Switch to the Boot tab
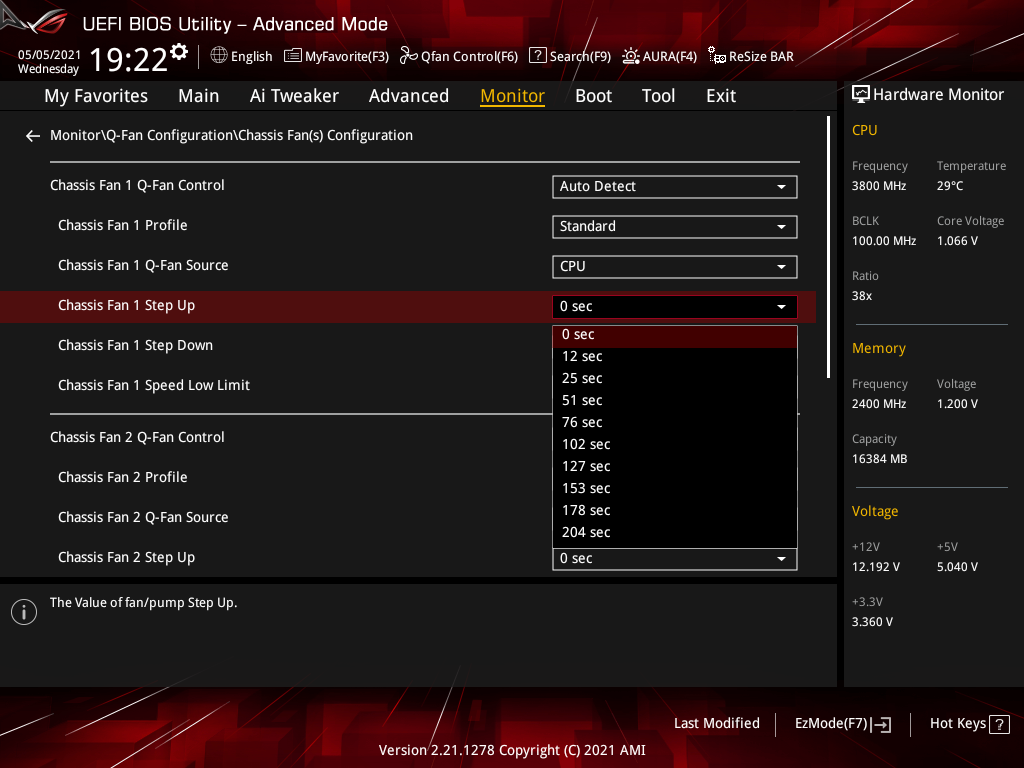 [x=594, y=96]
